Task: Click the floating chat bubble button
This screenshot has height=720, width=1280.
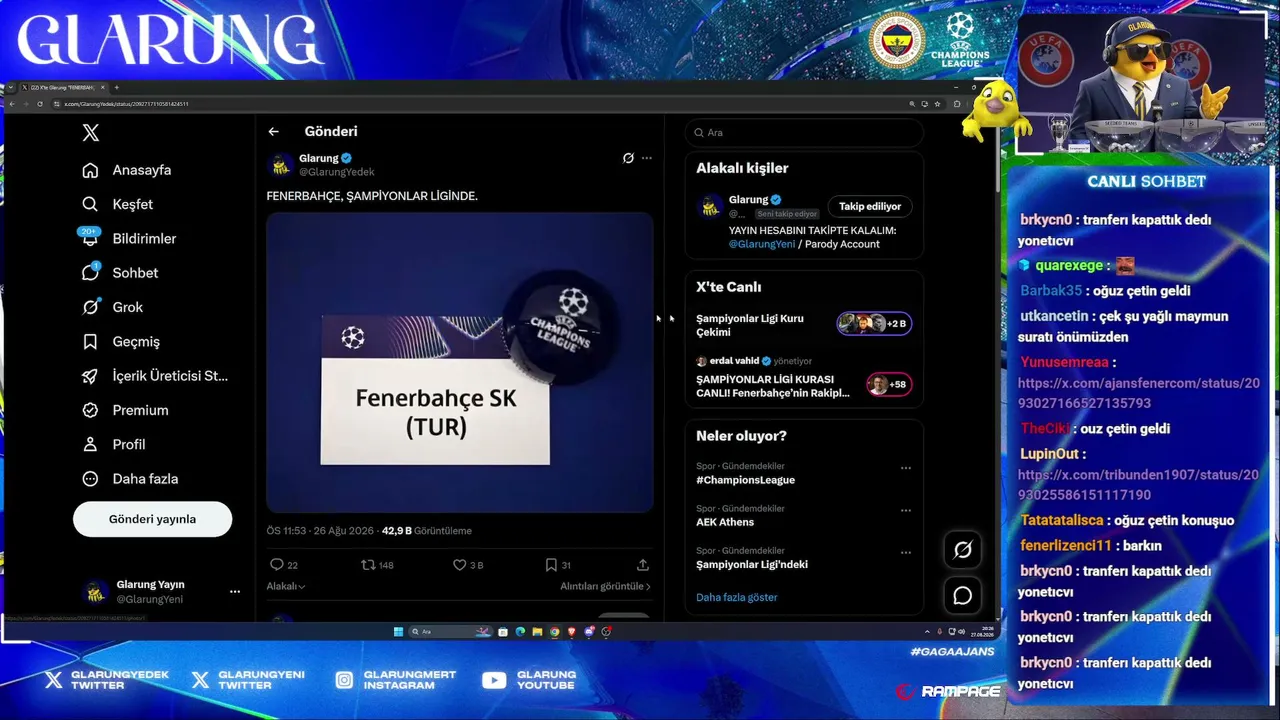Action: click(x=963, y=596)
